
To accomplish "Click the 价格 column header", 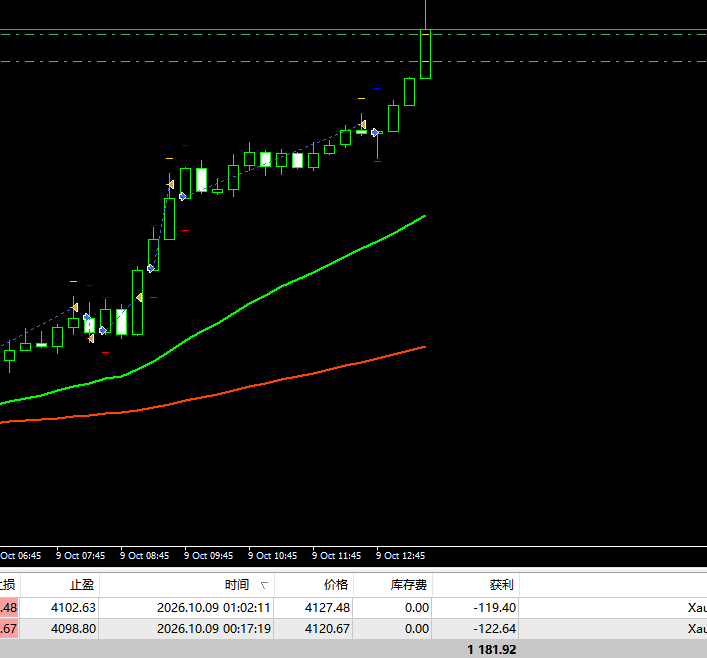I will 313,585.
